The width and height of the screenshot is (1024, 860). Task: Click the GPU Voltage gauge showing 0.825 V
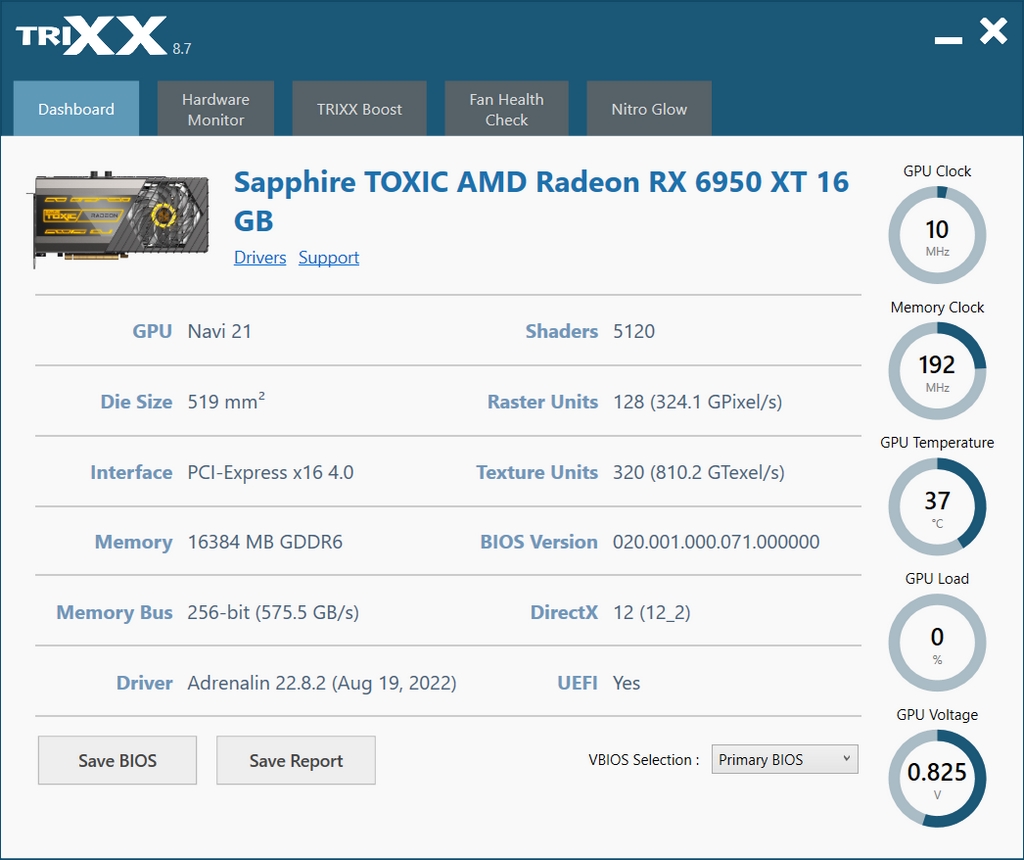[x=937, y=778]
